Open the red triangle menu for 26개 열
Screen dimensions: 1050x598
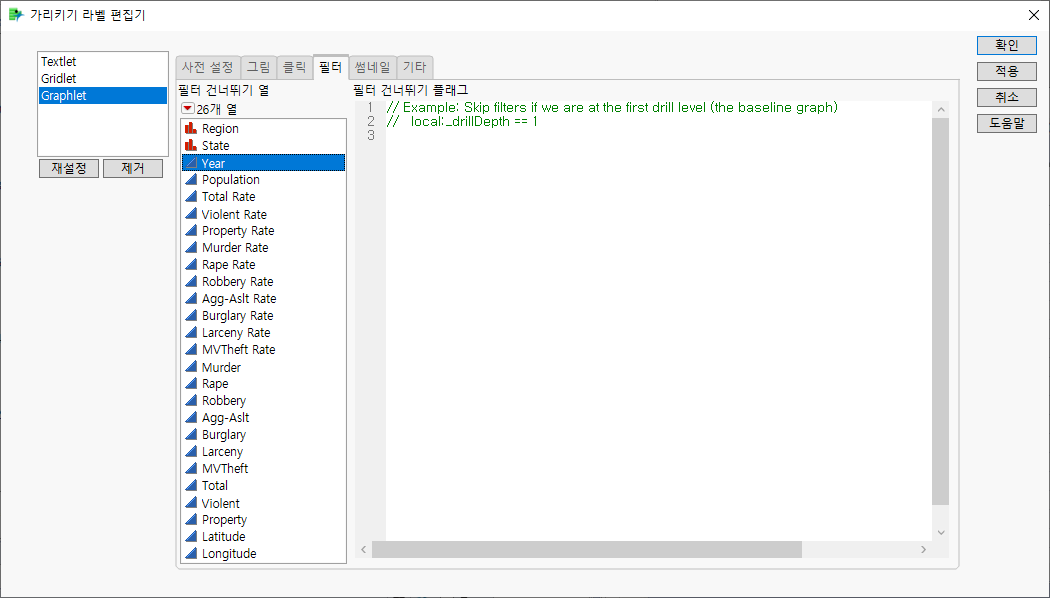pos(188,108)
